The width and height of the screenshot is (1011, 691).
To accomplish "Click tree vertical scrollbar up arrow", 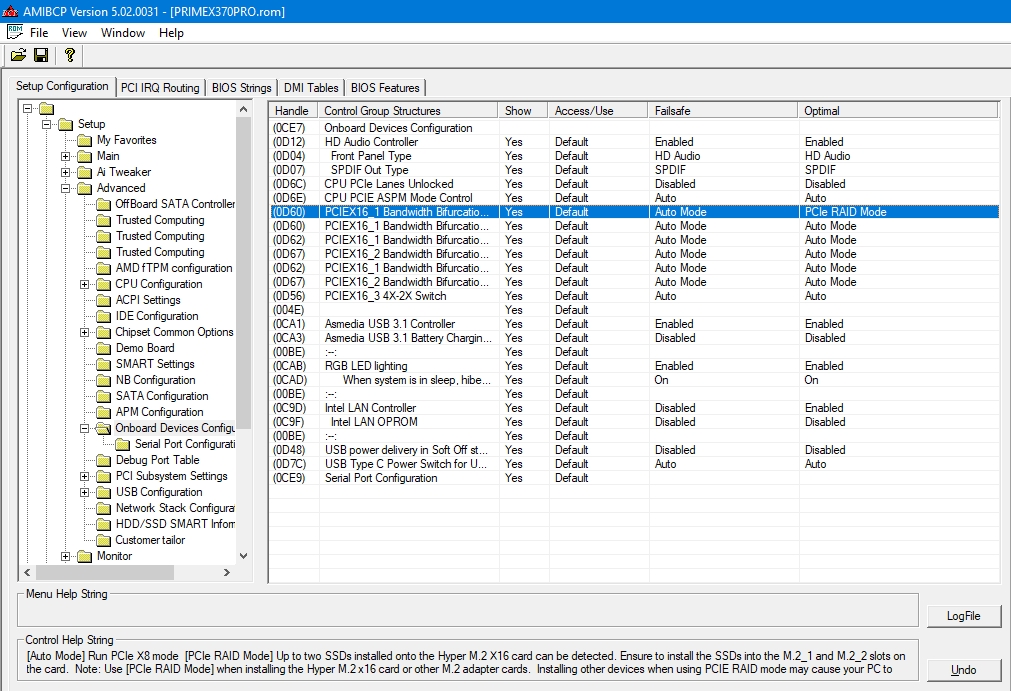I will point(243,110).
